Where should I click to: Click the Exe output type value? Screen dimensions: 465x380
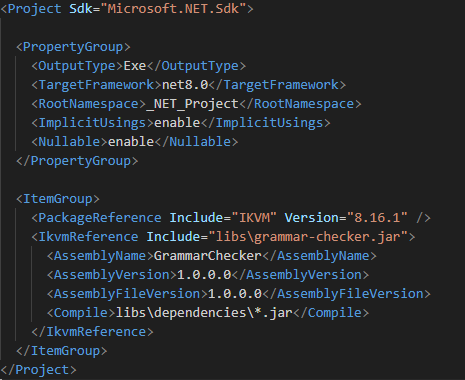(x=135, y=66)
